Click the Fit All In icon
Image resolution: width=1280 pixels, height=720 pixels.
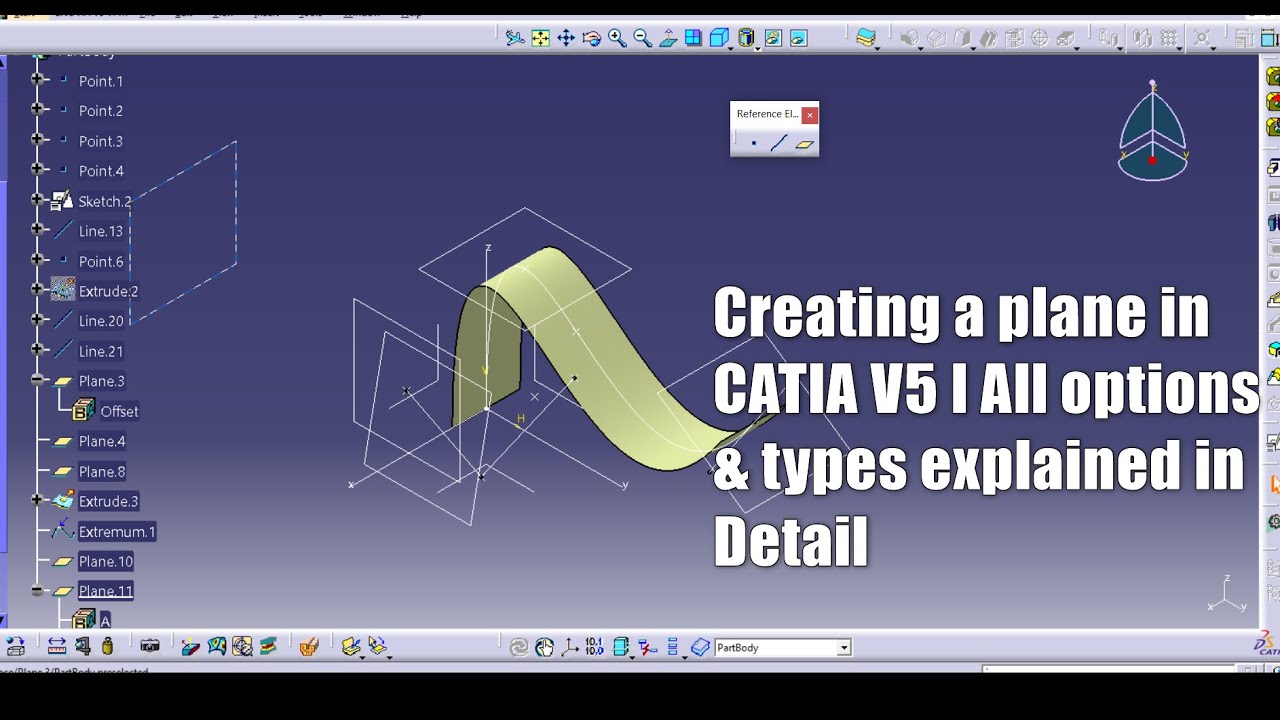click(540, 38)
